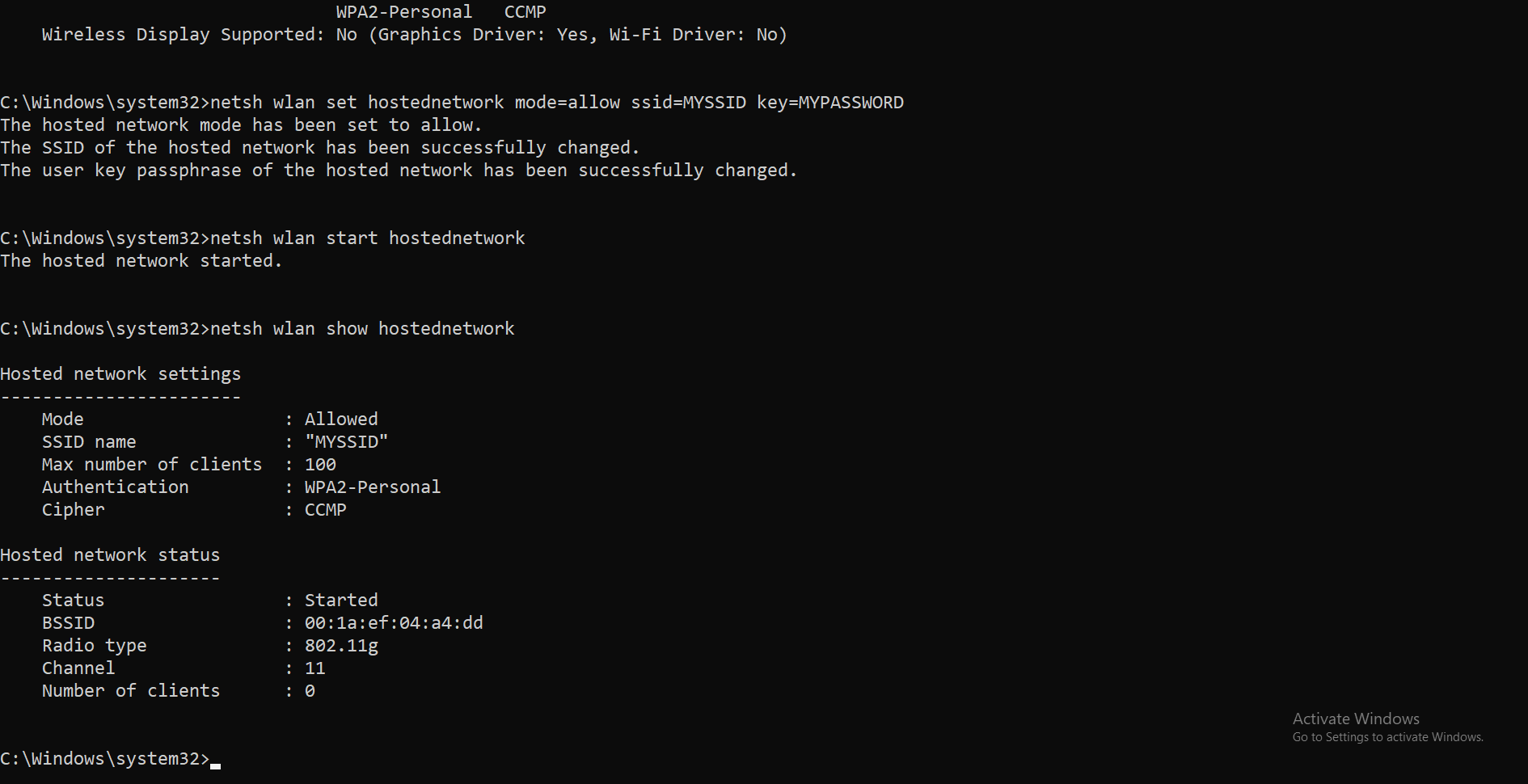Click the Max number of clients value 100
The image size is (1528, 784).
320,465
